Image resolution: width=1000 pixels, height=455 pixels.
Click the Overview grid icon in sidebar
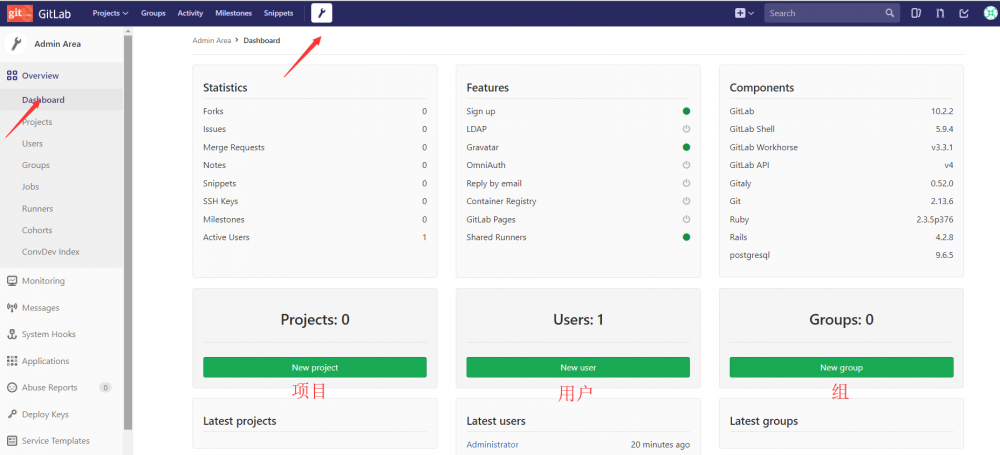(x=11, y=76)
